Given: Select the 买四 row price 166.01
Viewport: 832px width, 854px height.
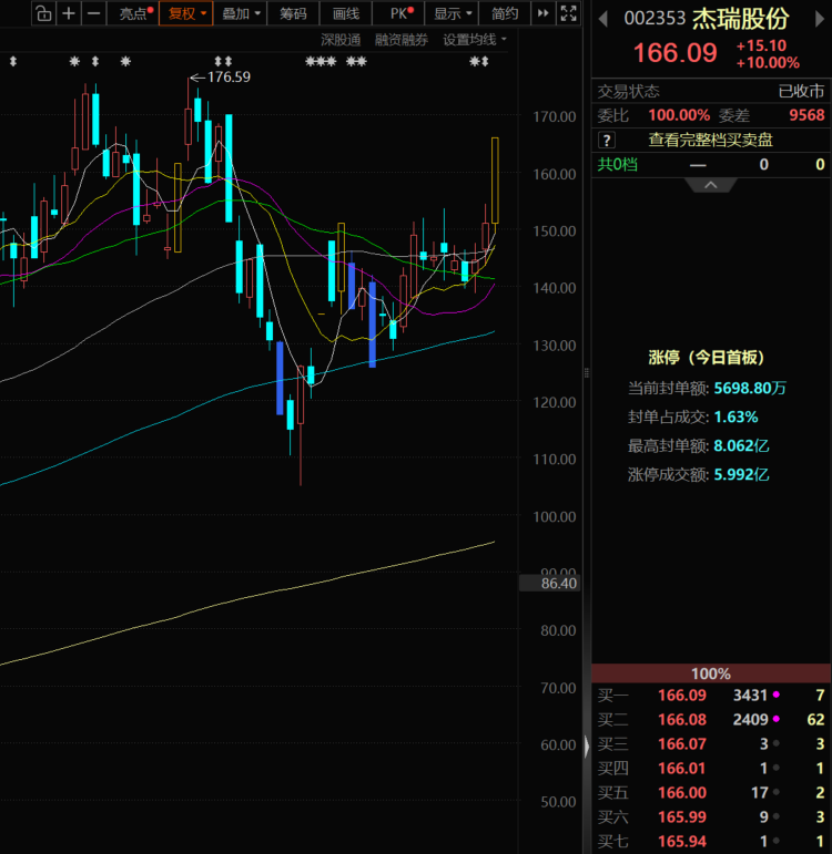Looking at the screenshot, I should (x=682, y=768).
